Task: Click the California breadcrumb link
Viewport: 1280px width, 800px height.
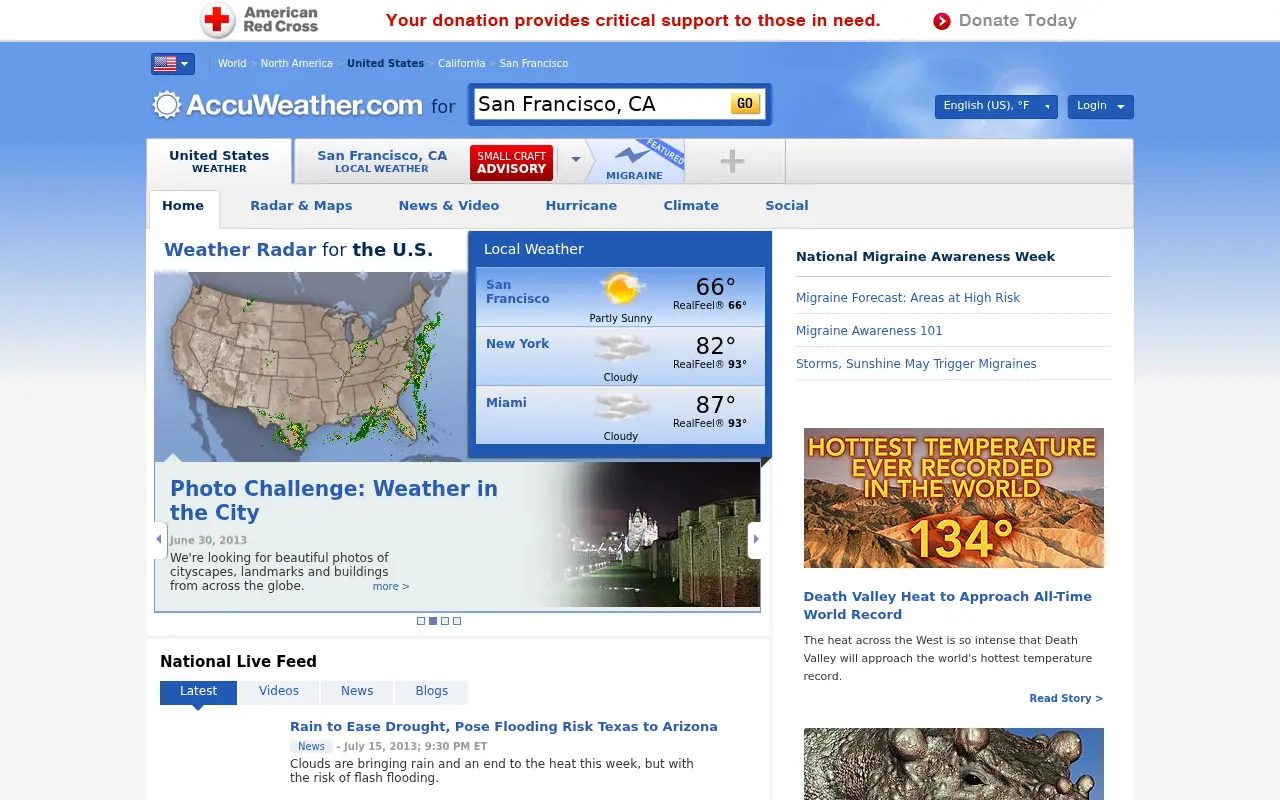Action: 462,64
